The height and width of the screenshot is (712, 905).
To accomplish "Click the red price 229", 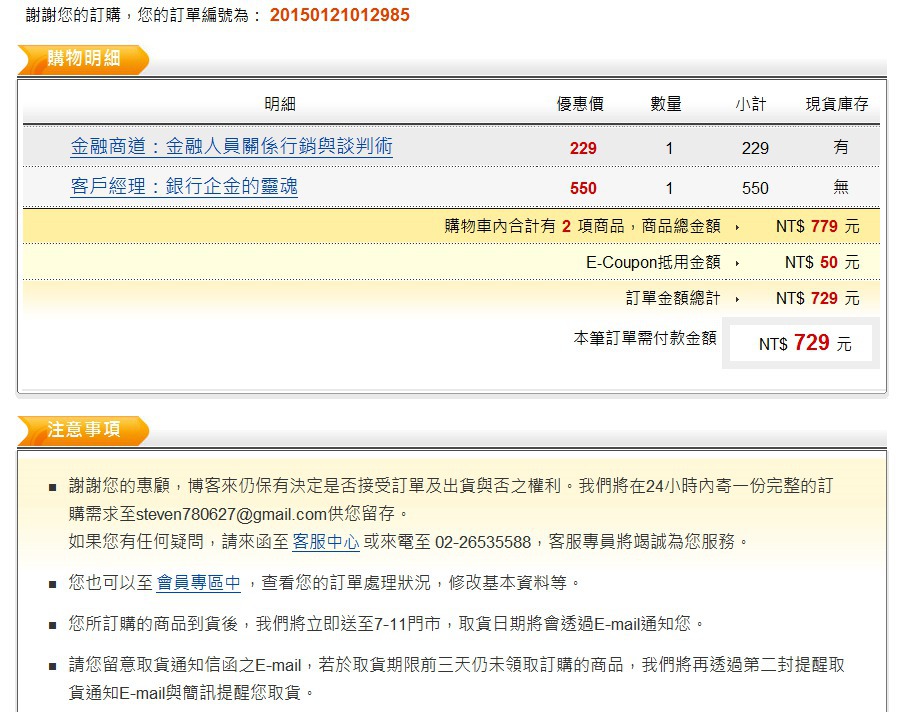I will pyautogui.click(x=583, y=148).
